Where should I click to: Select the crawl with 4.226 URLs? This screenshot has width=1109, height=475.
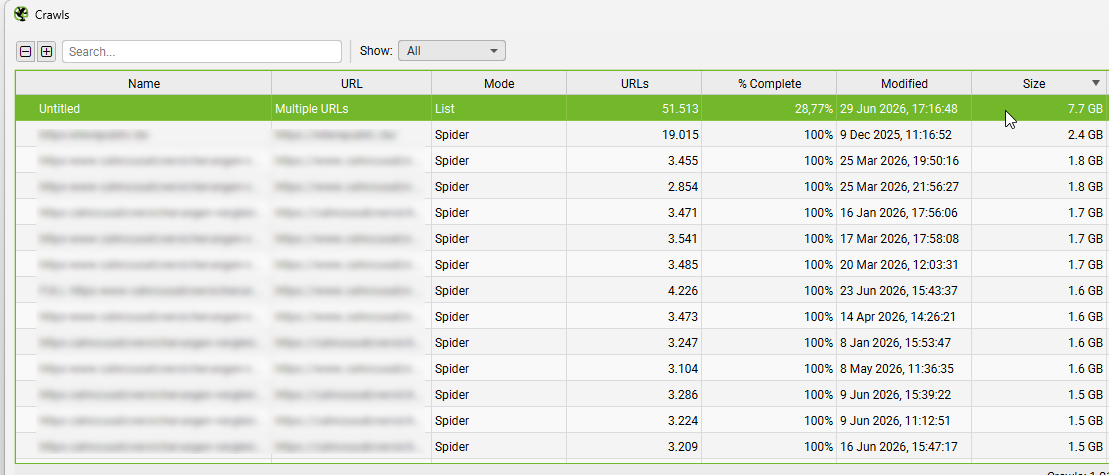tap(562, 291)
